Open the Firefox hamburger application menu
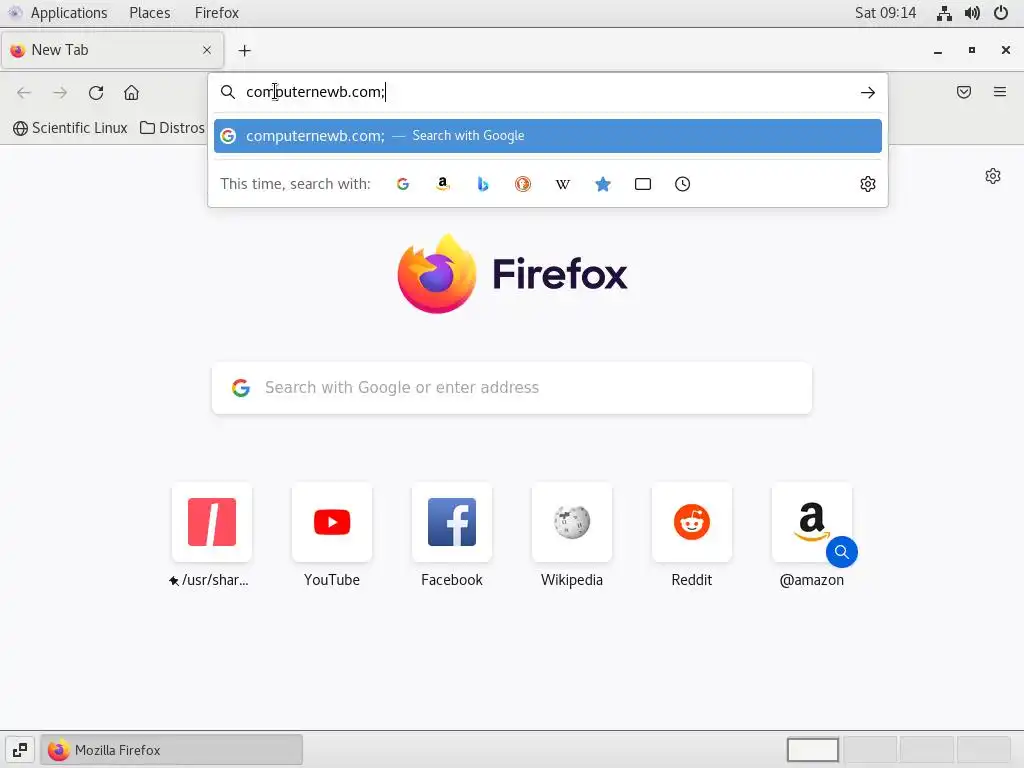The image size is (1024, 768). click(1000, 92)
